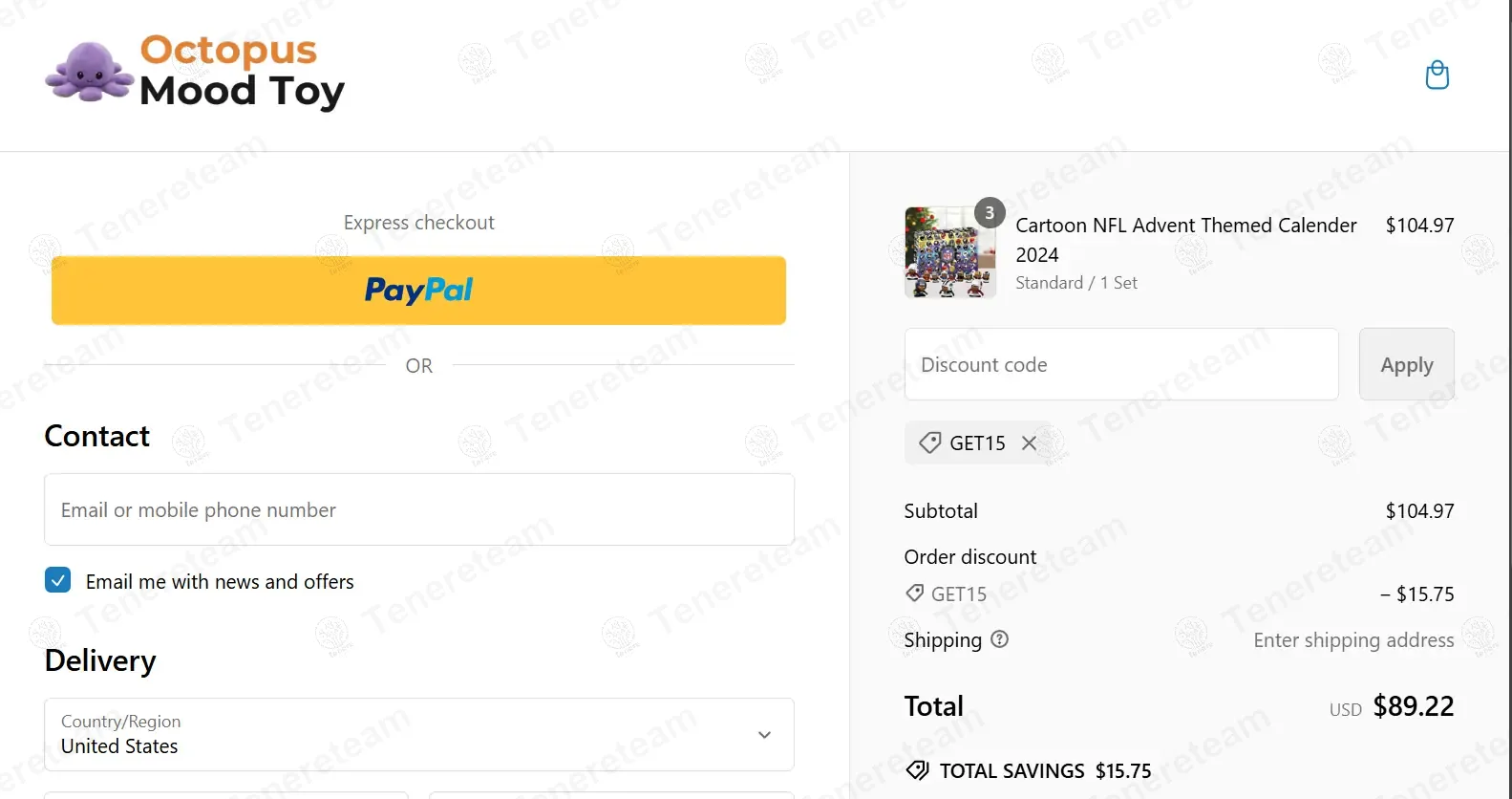The image size is (1512, 799).
Task: Open the shopping bag cart icon
Action: pyautogui.click(x=1437, y=75)
